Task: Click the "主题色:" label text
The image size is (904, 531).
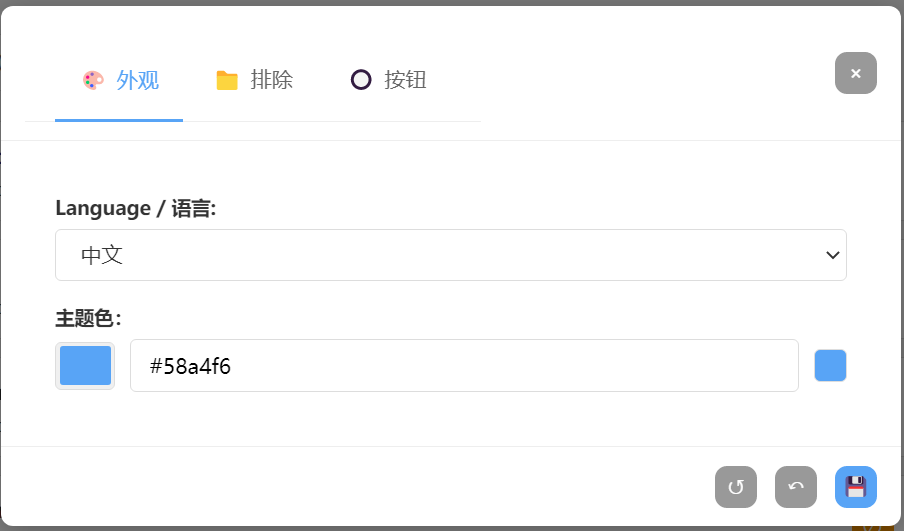Action: tap(88, 319)
